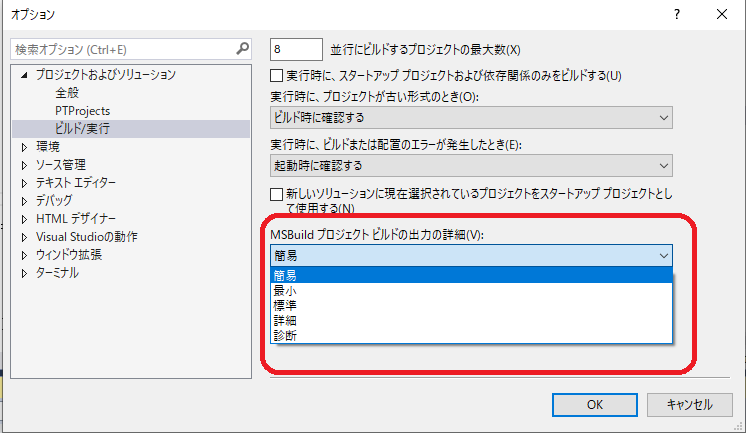Expand the テキスト エディター tree node
The height and width of the screenshot is (433, 746).
(26, 183)
